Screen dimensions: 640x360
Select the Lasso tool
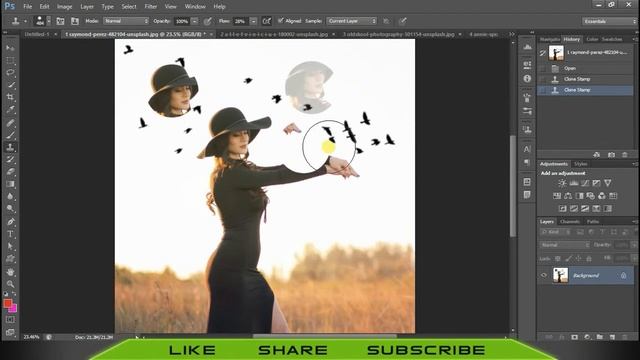click(10, 73)
